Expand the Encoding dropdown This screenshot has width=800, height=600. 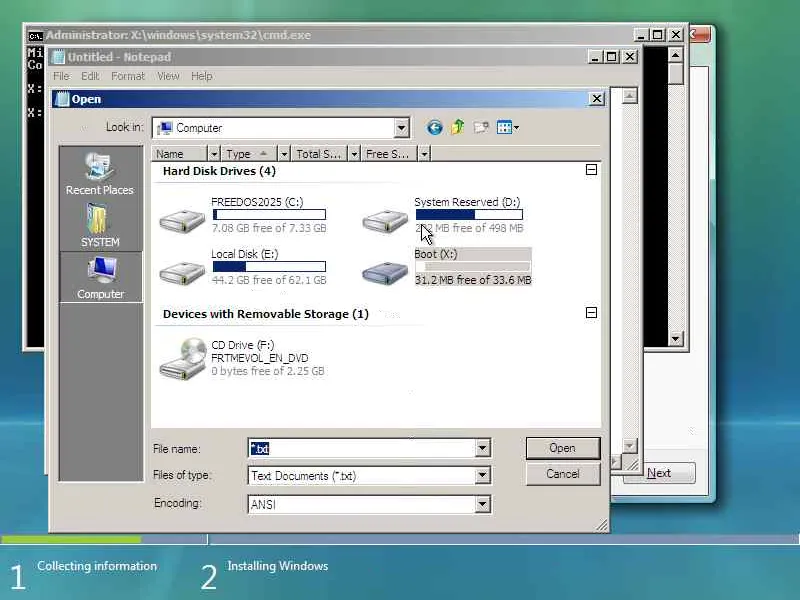(x=482, y=505)
